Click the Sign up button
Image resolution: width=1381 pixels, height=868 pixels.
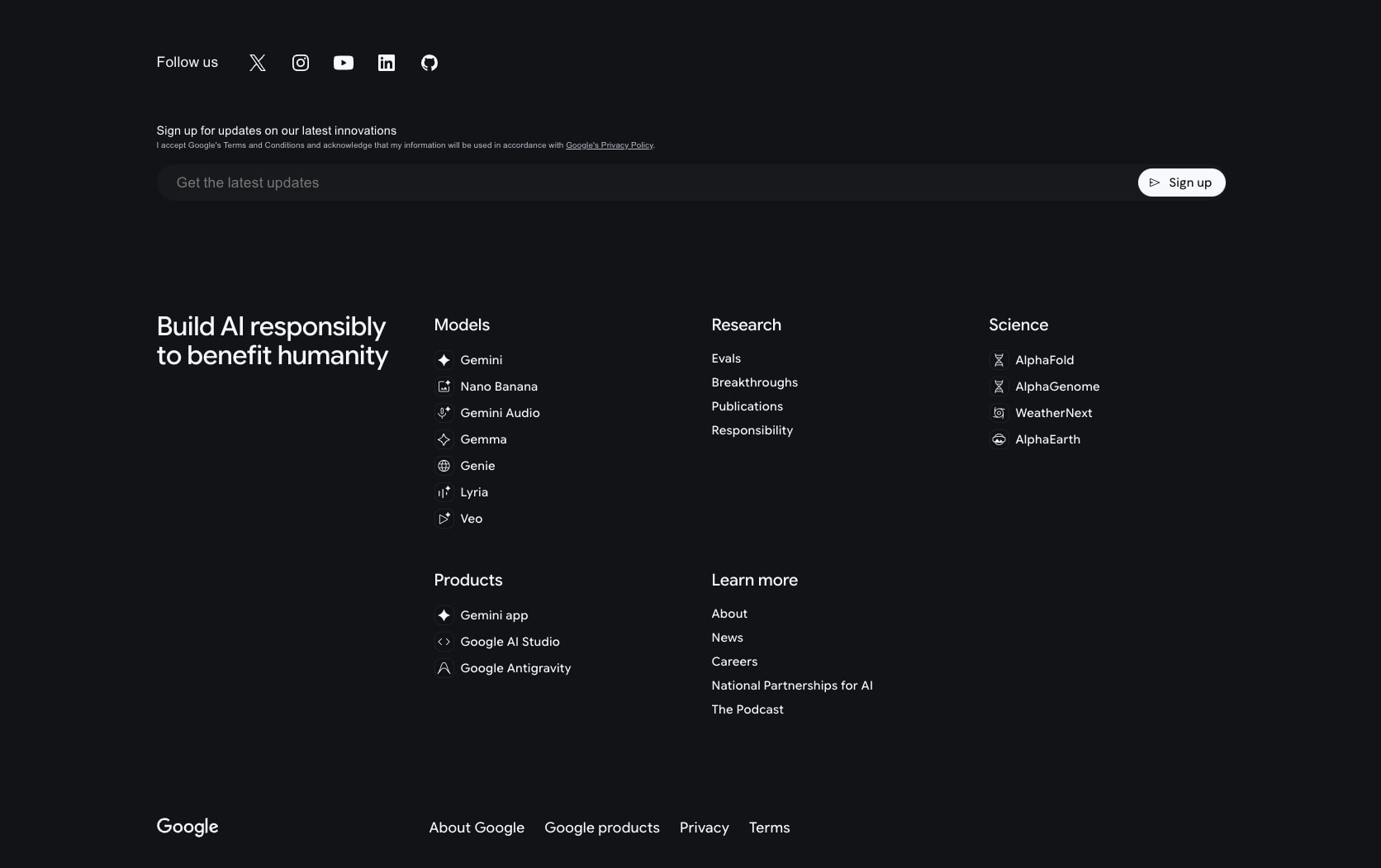1181,183
